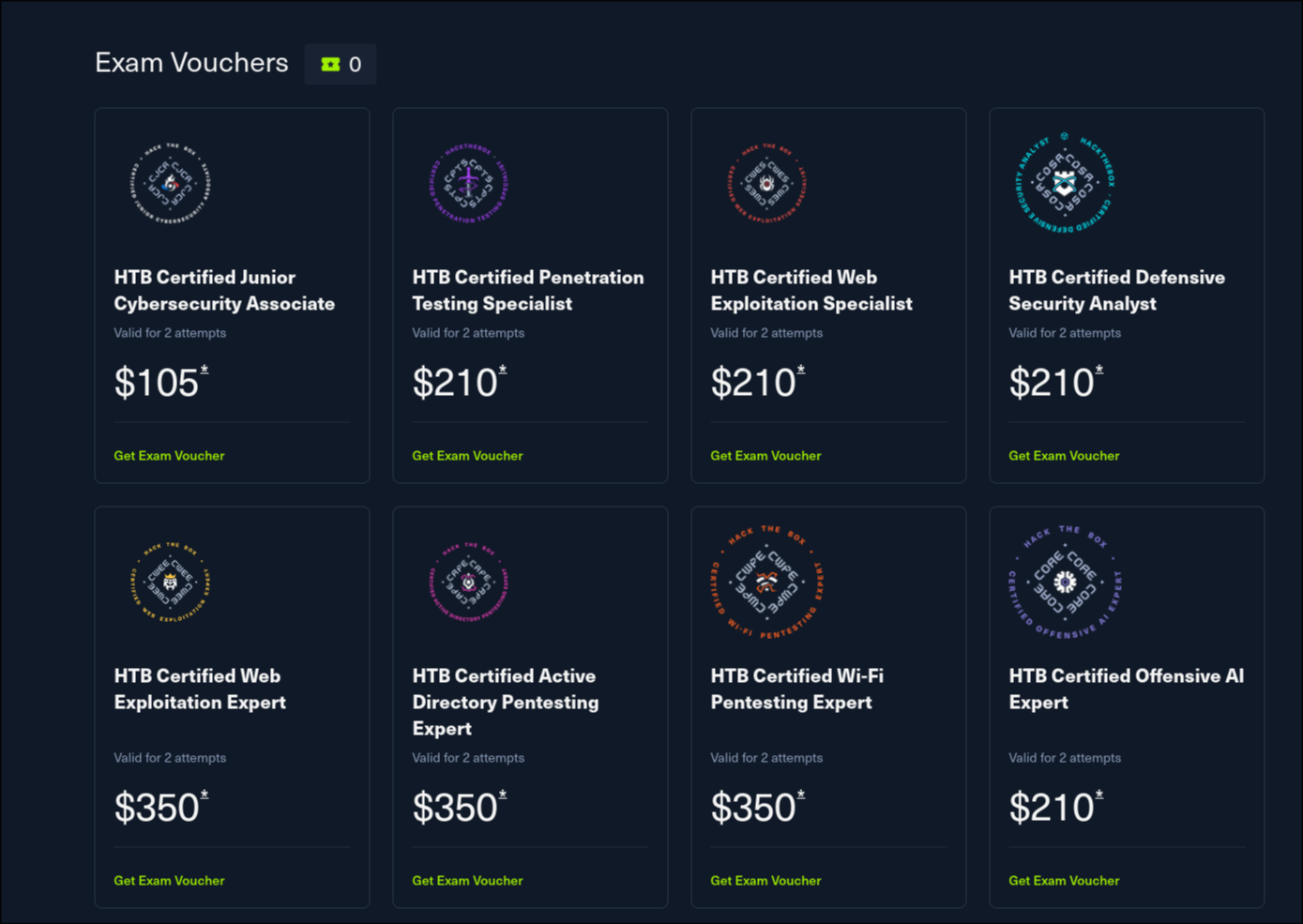Click the green voucher ticket icon
1303x924 pixels.
point(330,64)
